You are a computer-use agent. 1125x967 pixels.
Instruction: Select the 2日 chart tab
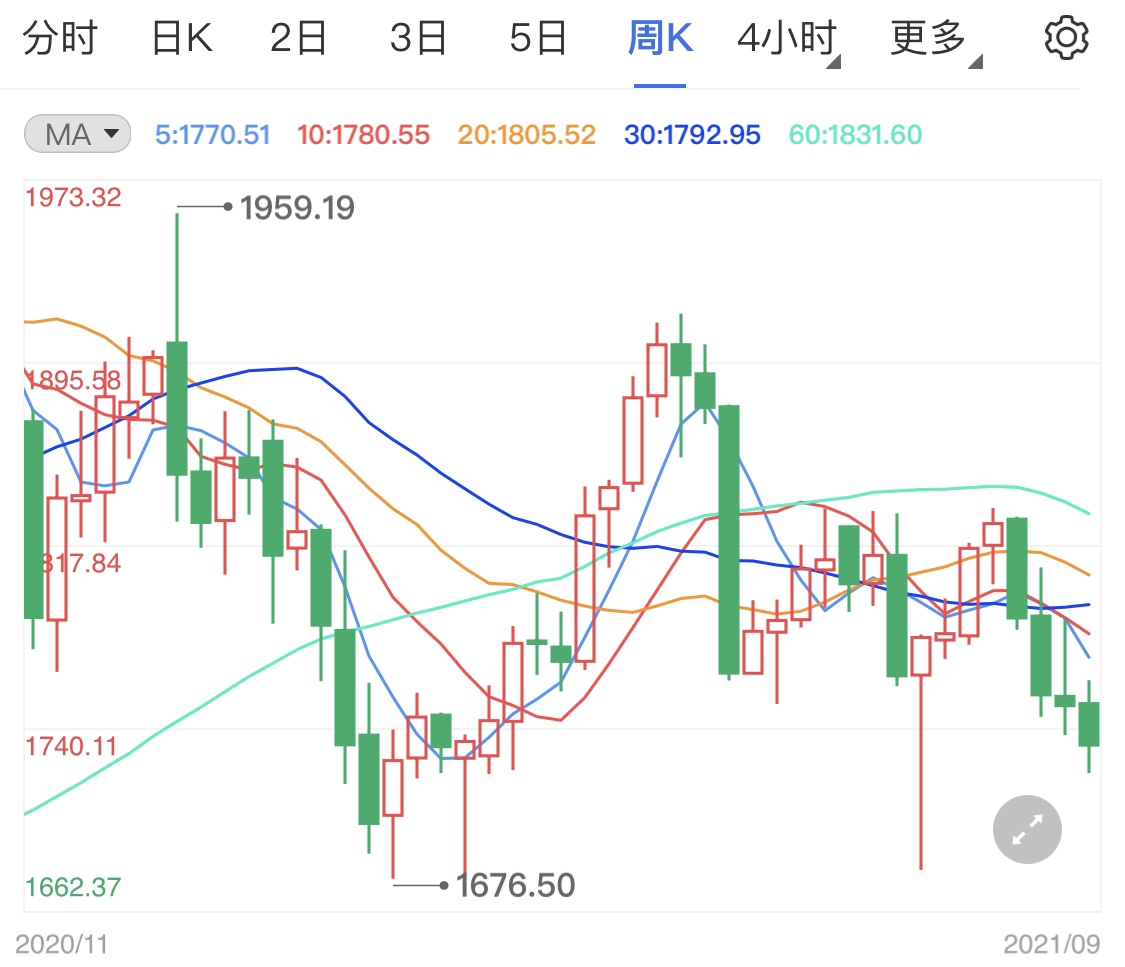pos(299,38)
